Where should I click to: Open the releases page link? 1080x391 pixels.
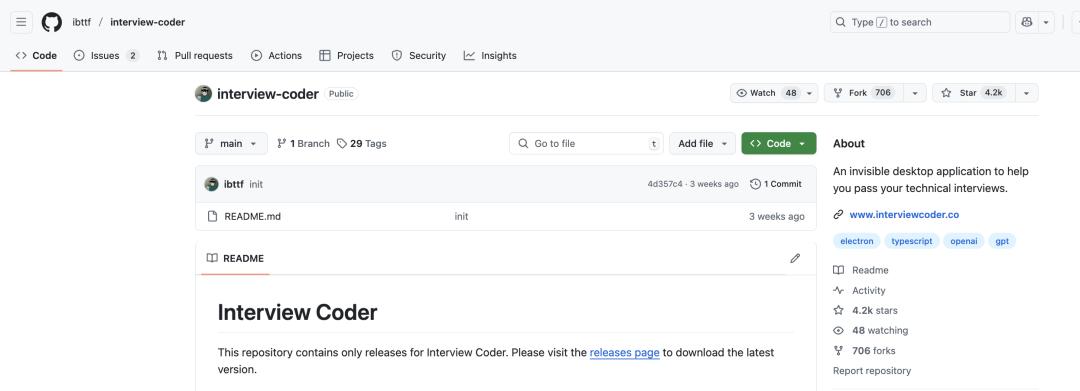tap(625, 352)
